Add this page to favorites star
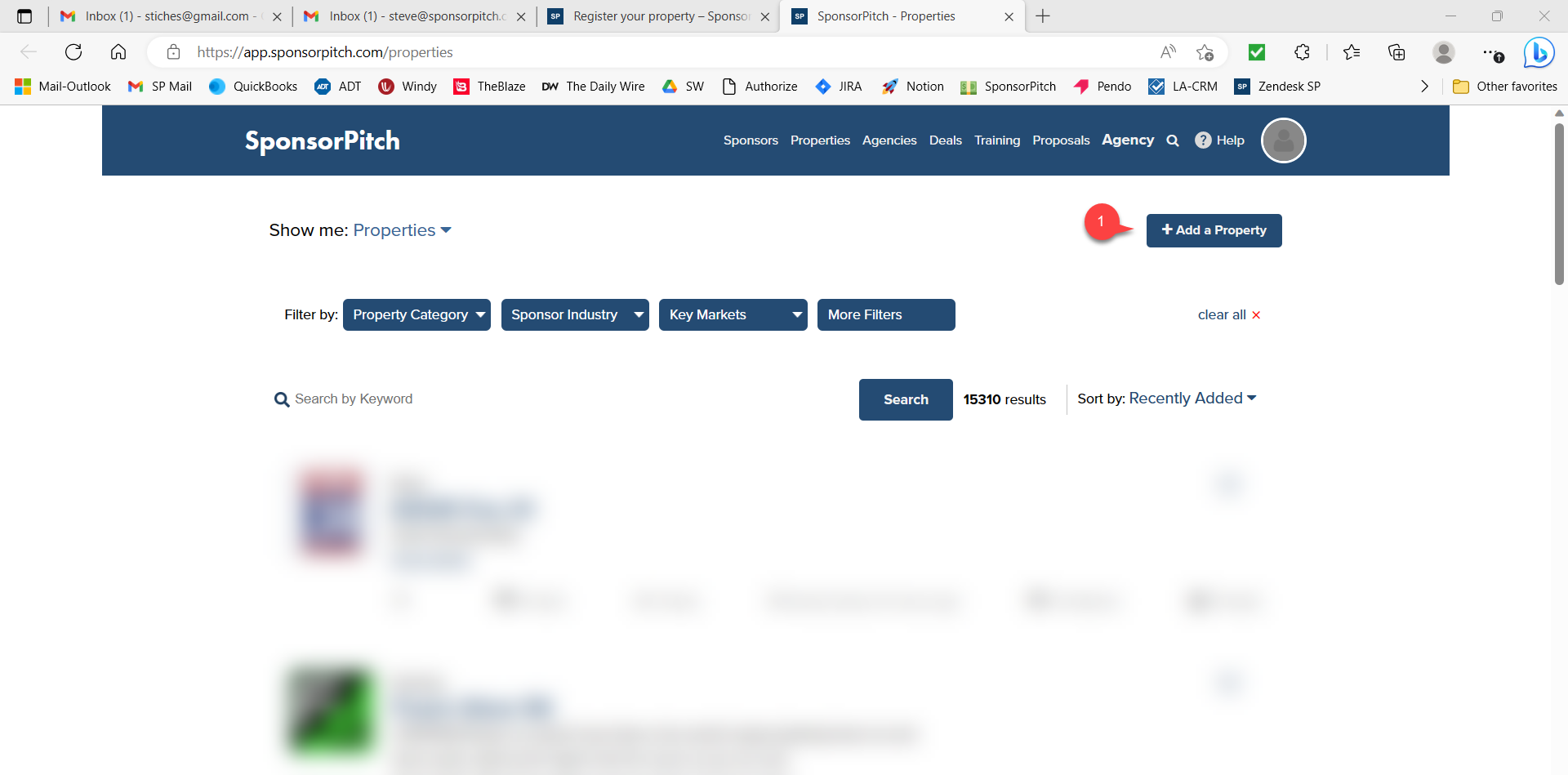The height and width of the screenshot is (775, 1568). coord(1205,52)
